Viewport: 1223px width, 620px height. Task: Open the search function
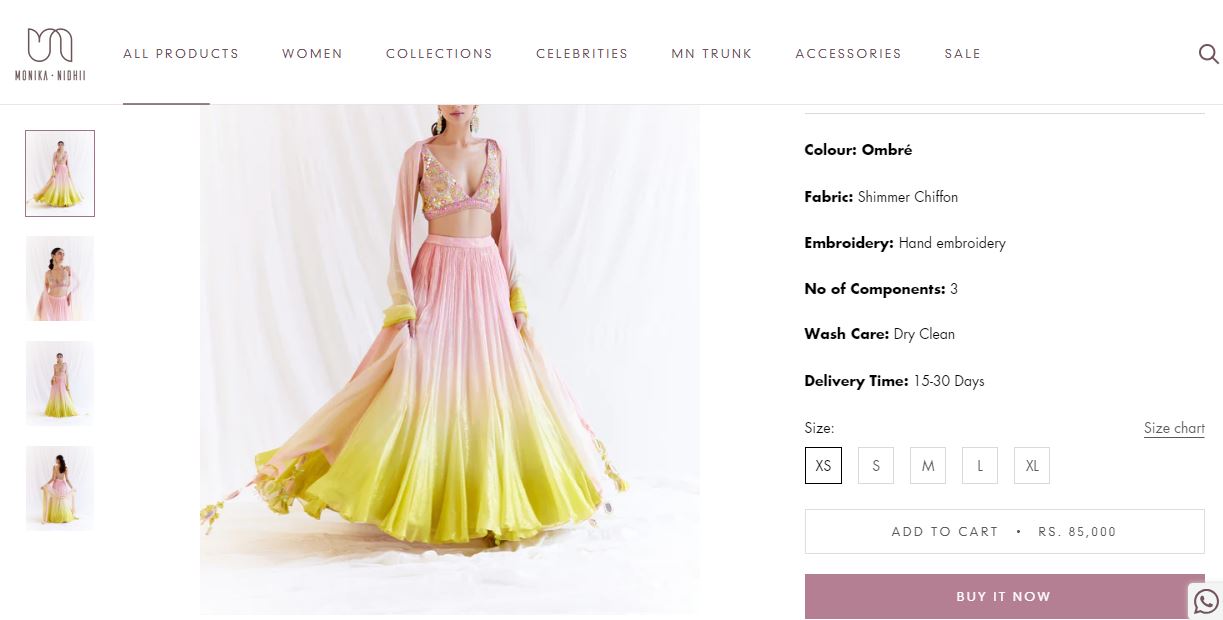click(x=1208, y=55)
